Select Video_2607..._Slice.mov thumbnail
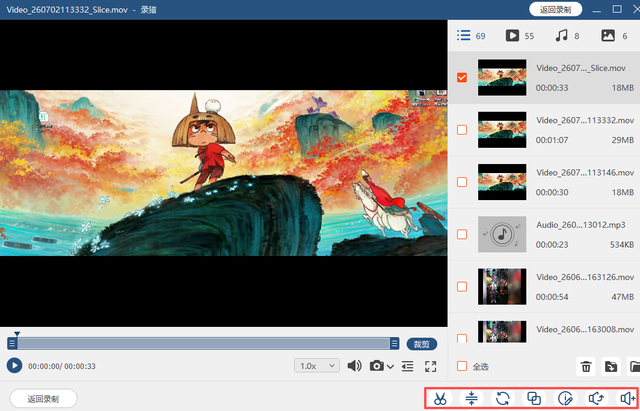 (502, 78)
